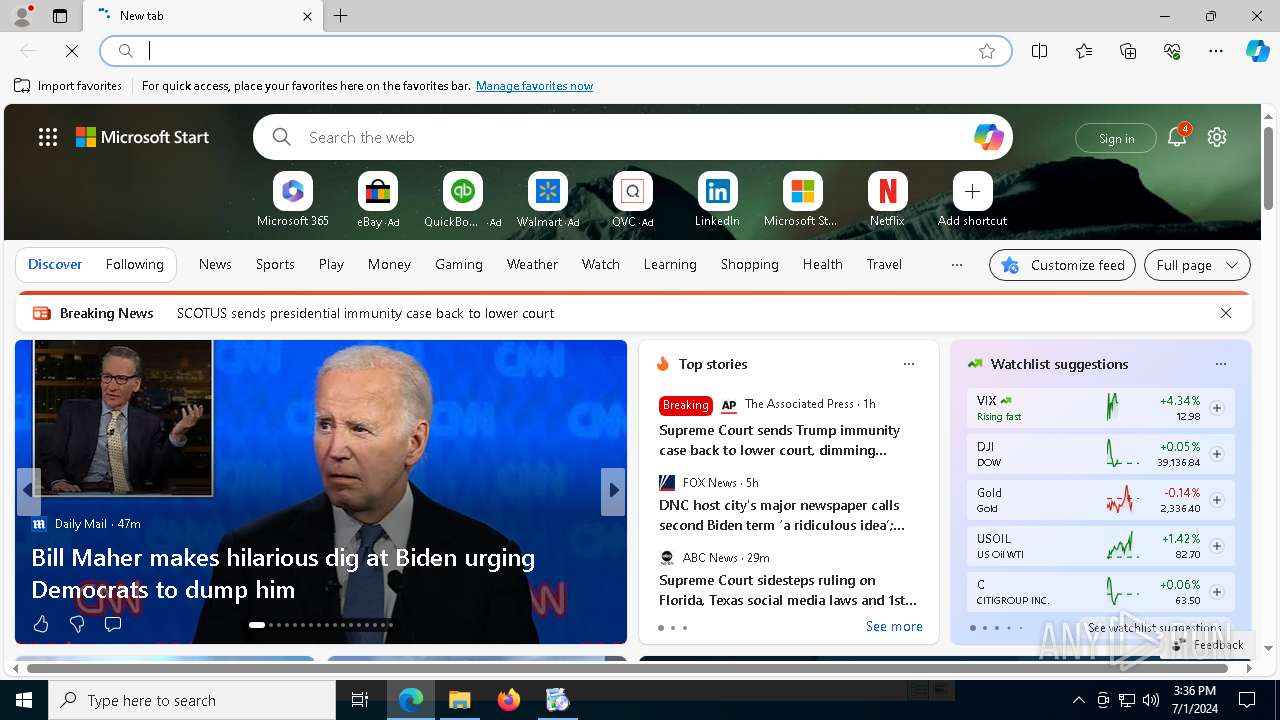Open the Weather category
The width and height of the screenshot is (1280, 720).
532,264
